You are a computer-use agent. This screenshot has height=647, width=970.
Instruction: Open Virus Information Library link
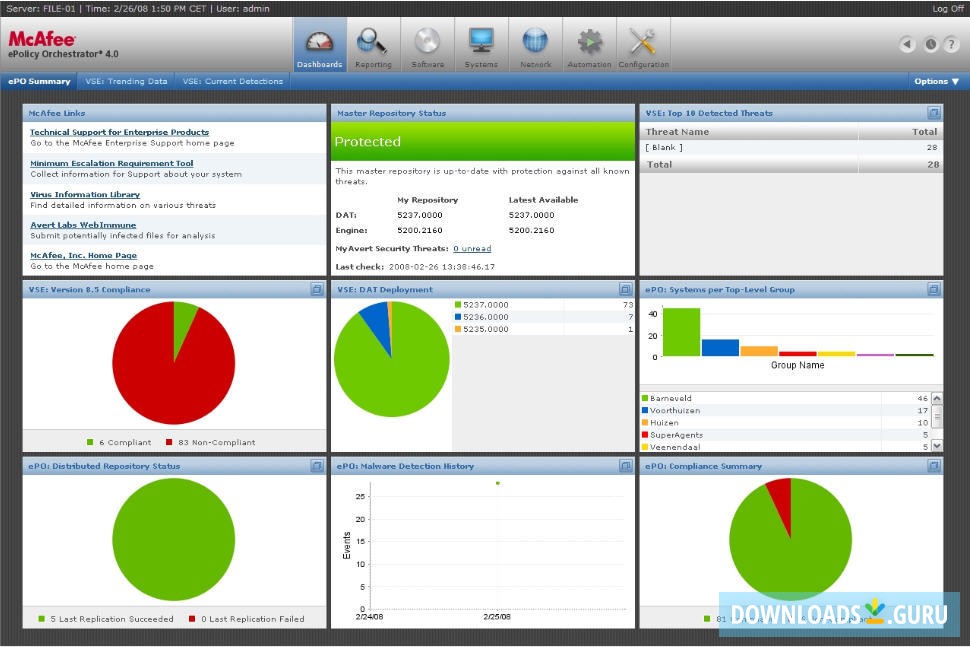tap(85, 194)
